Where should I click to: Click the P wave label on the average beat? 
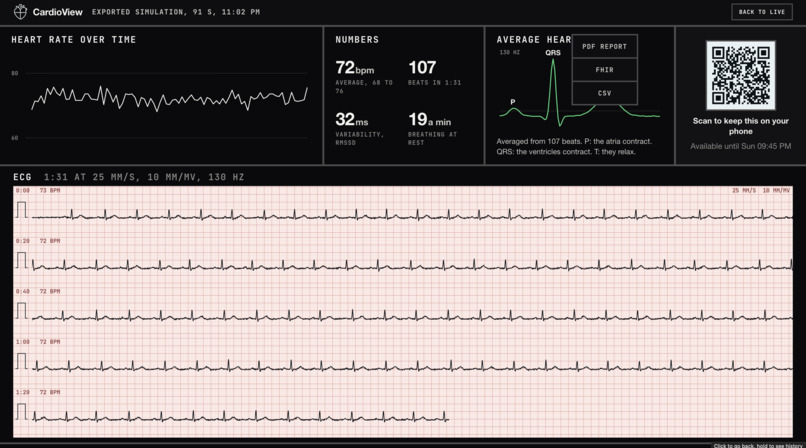[x=512, y=102]
